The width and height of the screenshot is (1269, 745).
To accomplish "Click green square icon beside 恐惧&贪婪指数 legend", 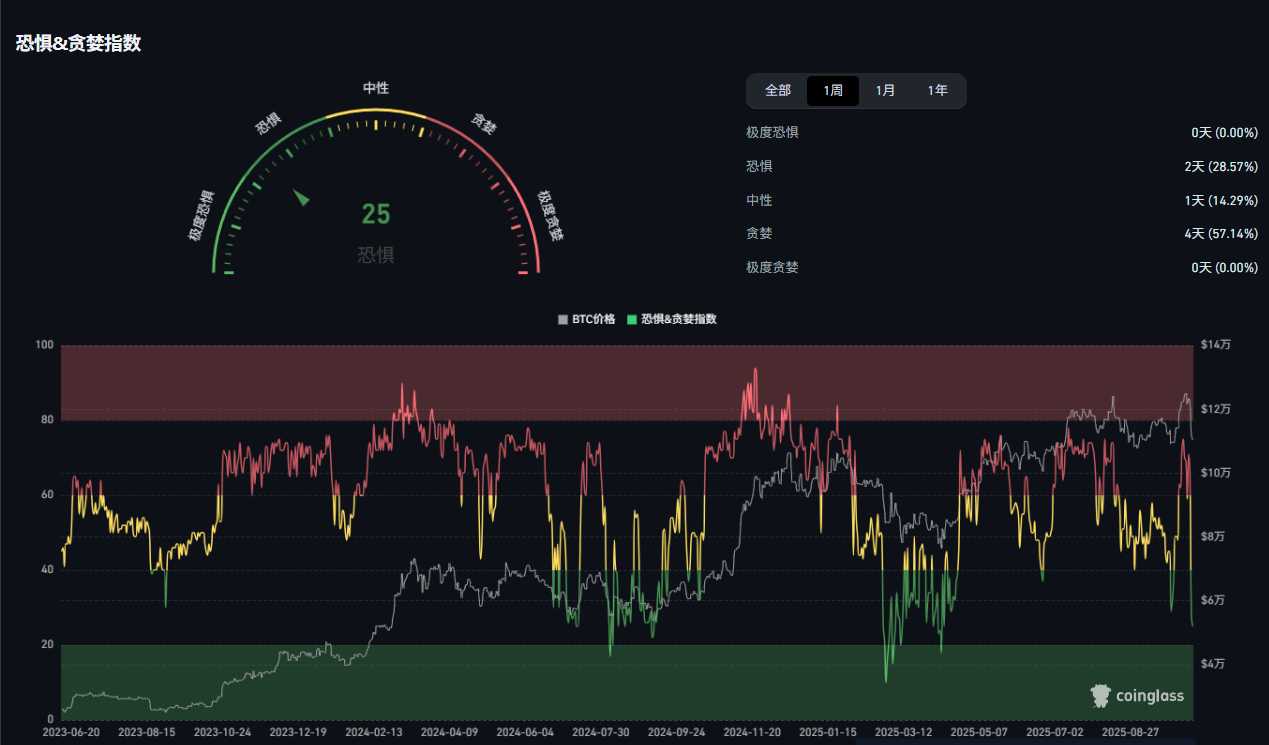I will coord(631,320).
